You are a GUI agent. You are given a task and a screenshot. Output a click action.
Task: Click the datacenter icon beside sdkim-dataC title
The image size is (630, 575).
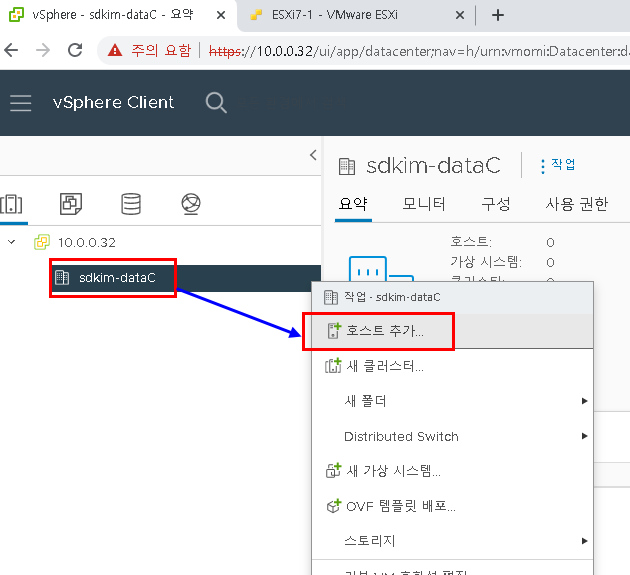coord(347,166)
